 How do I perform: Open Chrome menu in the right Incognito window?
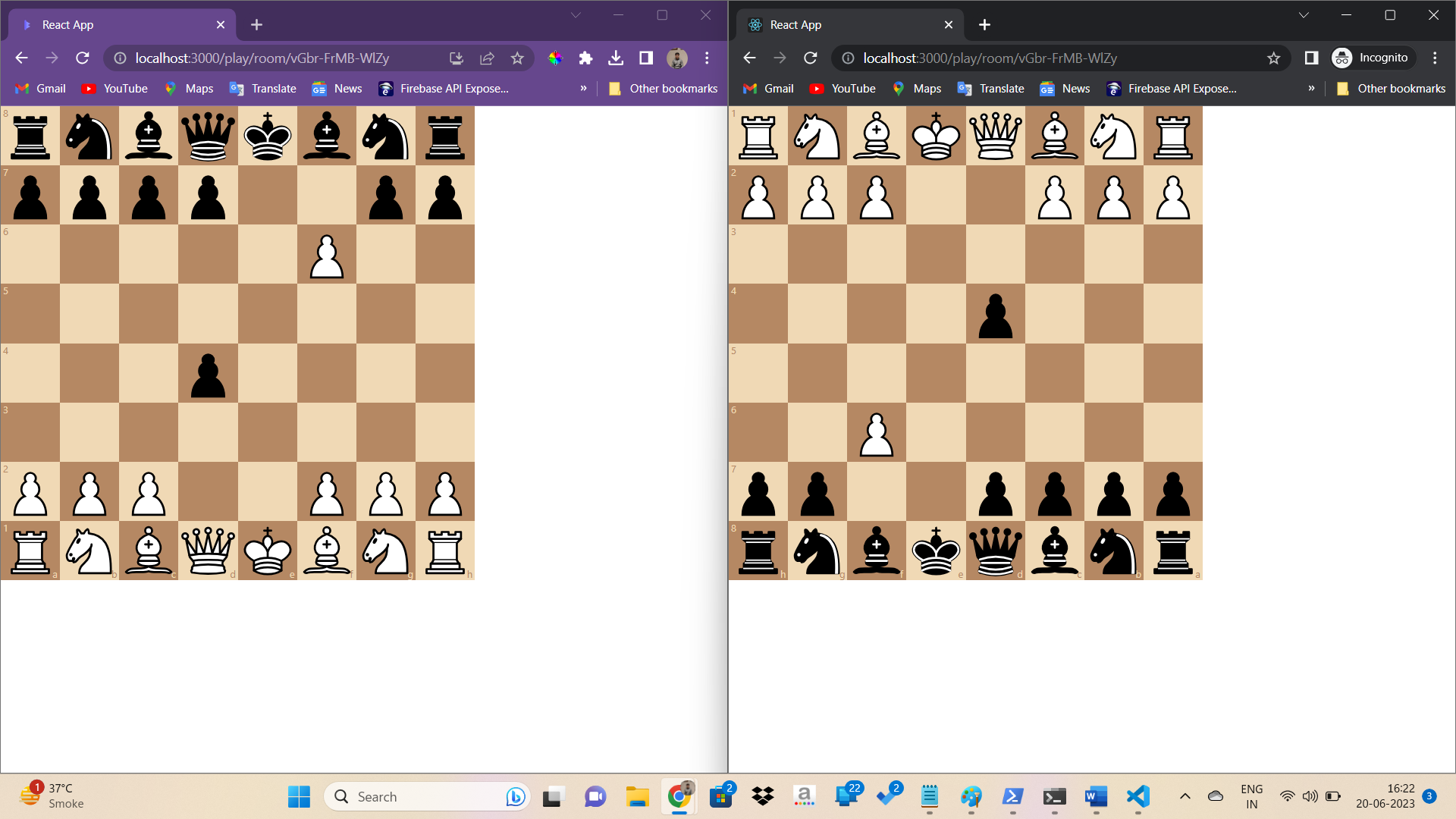pos(1435,58)
